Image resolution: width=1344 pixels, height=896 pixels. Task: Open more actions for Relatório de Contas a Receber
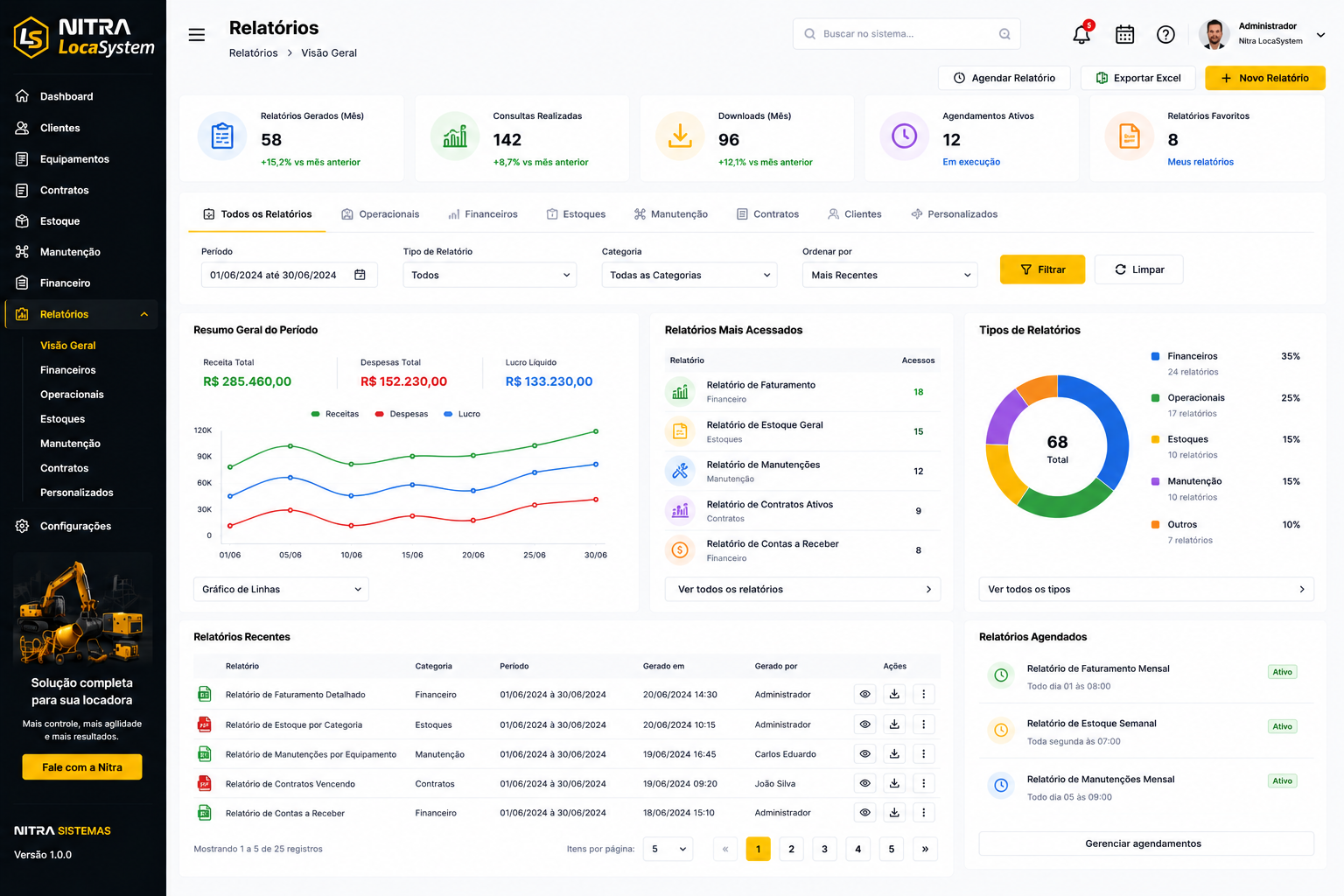[924, 813]
